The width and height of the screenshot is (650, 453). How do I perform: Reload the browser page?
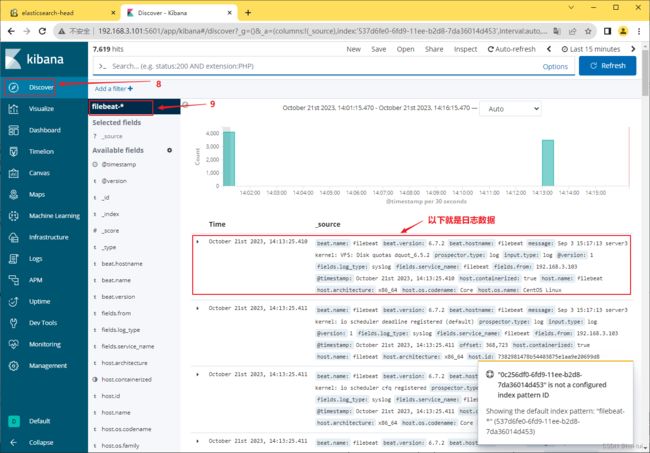[42, 31]
